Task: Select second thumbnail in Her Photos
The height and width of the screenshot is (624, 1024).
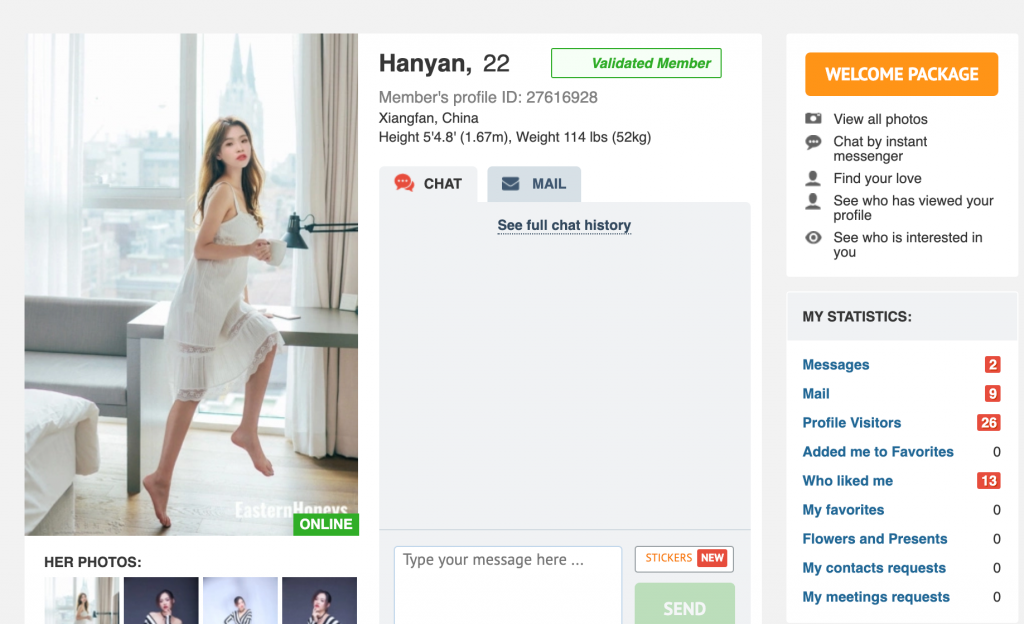Action: click(161, 601)
